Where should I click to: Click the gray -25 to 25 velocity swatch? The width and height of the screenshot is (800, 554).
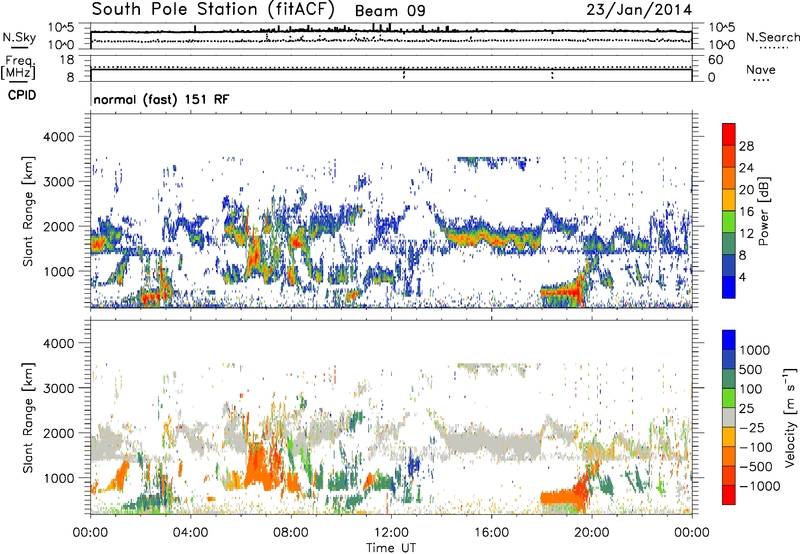click(729, 418)
